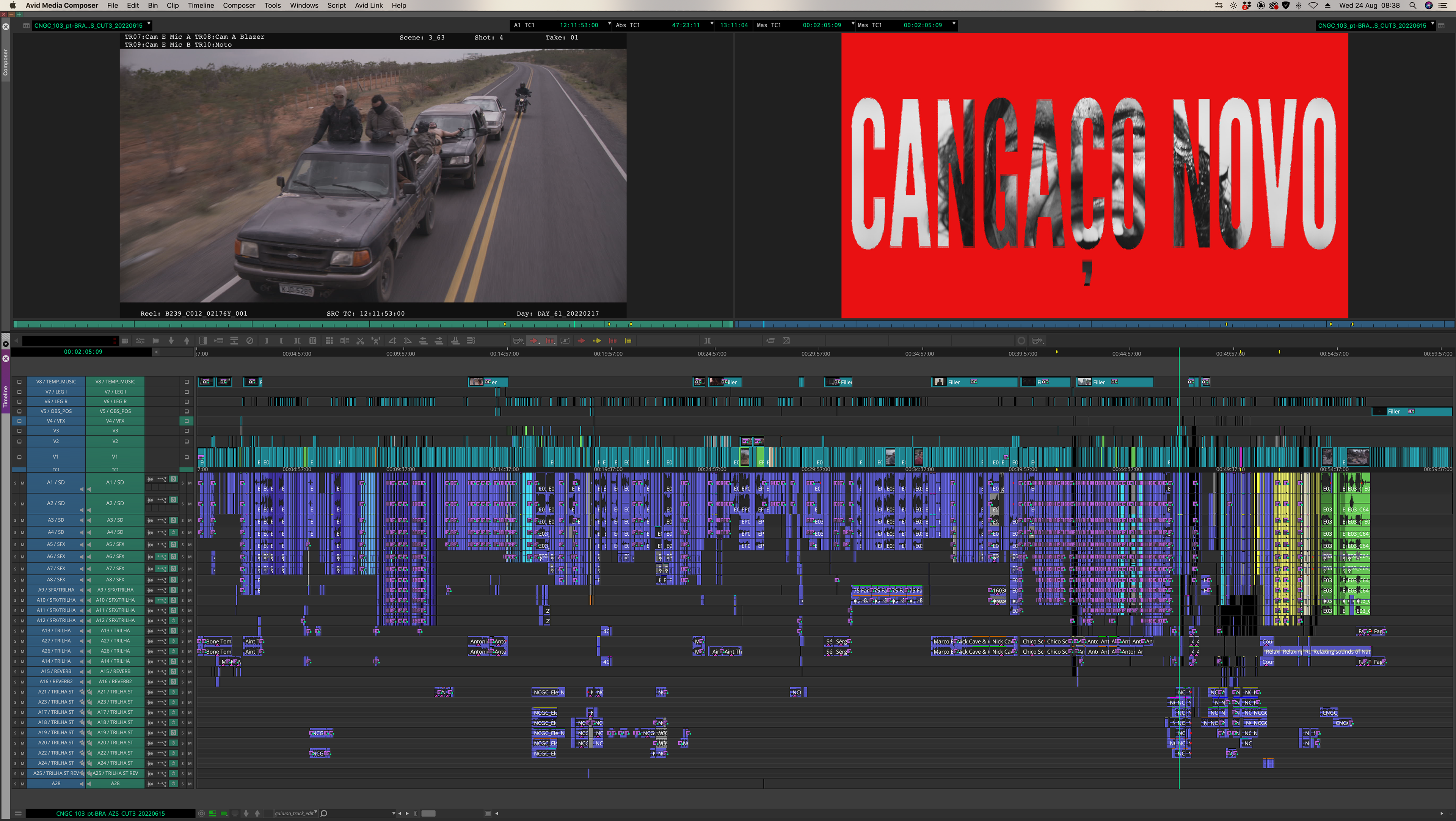This screenshot has height=821, width=1456.
Task: Open the Audio Mixer tool icon
Action: [x=140, y=340]
